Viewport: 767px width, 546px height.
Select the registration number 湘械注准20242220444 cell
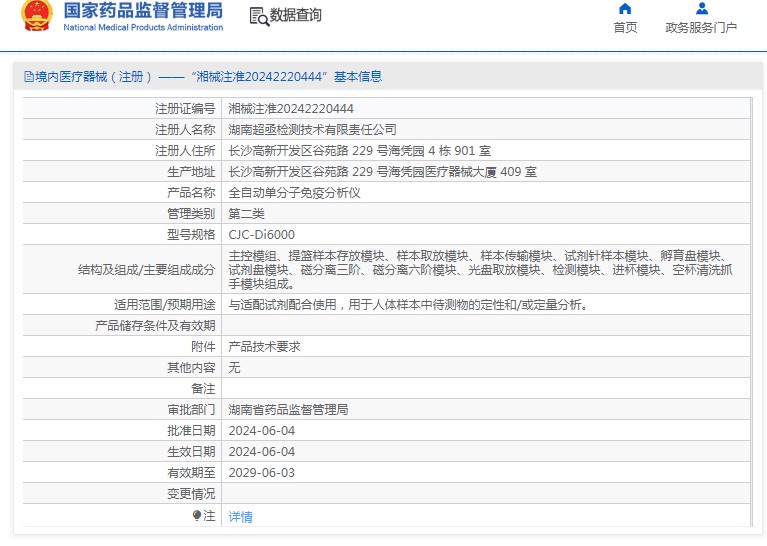coord(291,109)
